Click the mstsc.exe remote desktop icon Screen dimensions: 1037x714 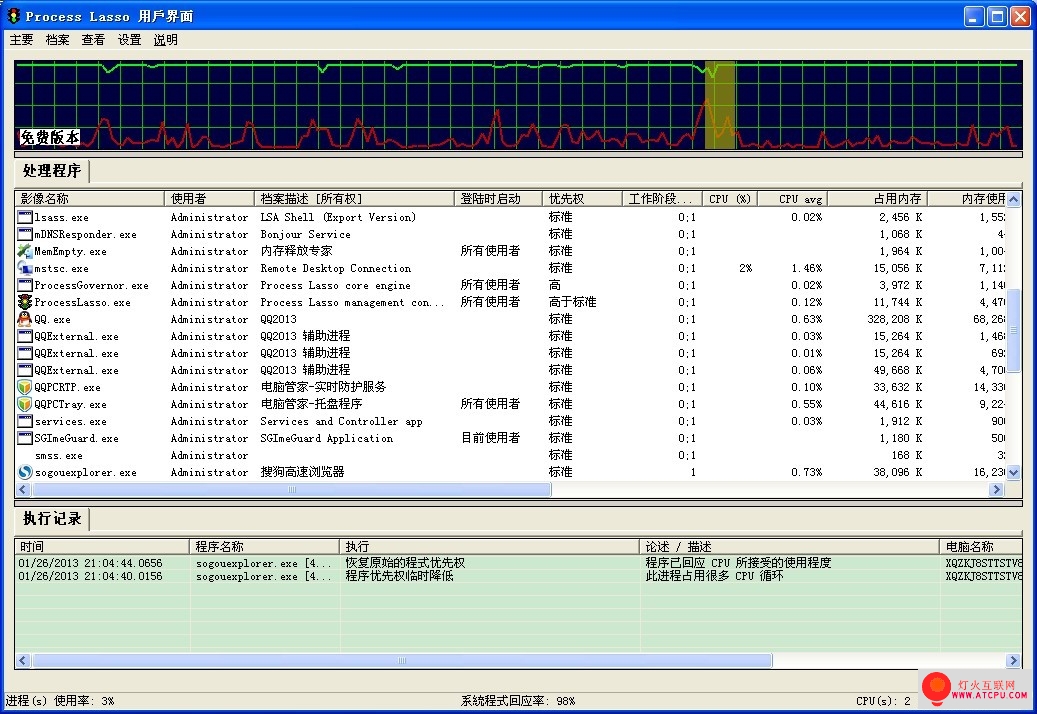point(24,268)
